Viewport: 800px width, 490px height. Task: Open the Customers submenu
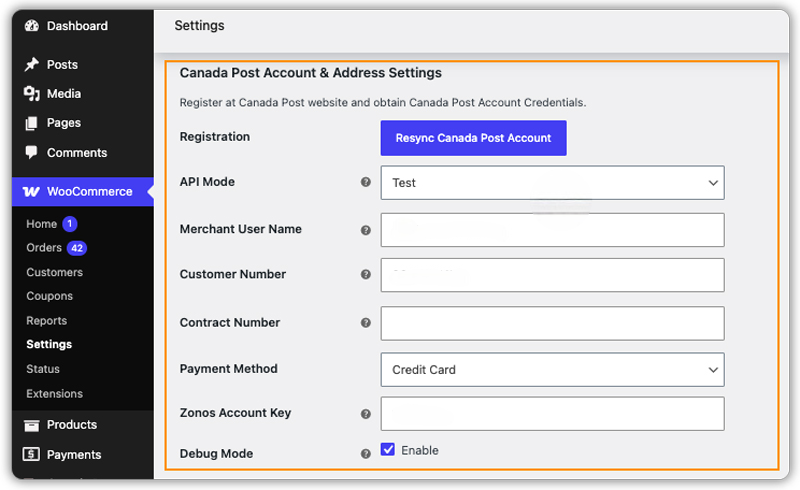[x=55, y=272]
